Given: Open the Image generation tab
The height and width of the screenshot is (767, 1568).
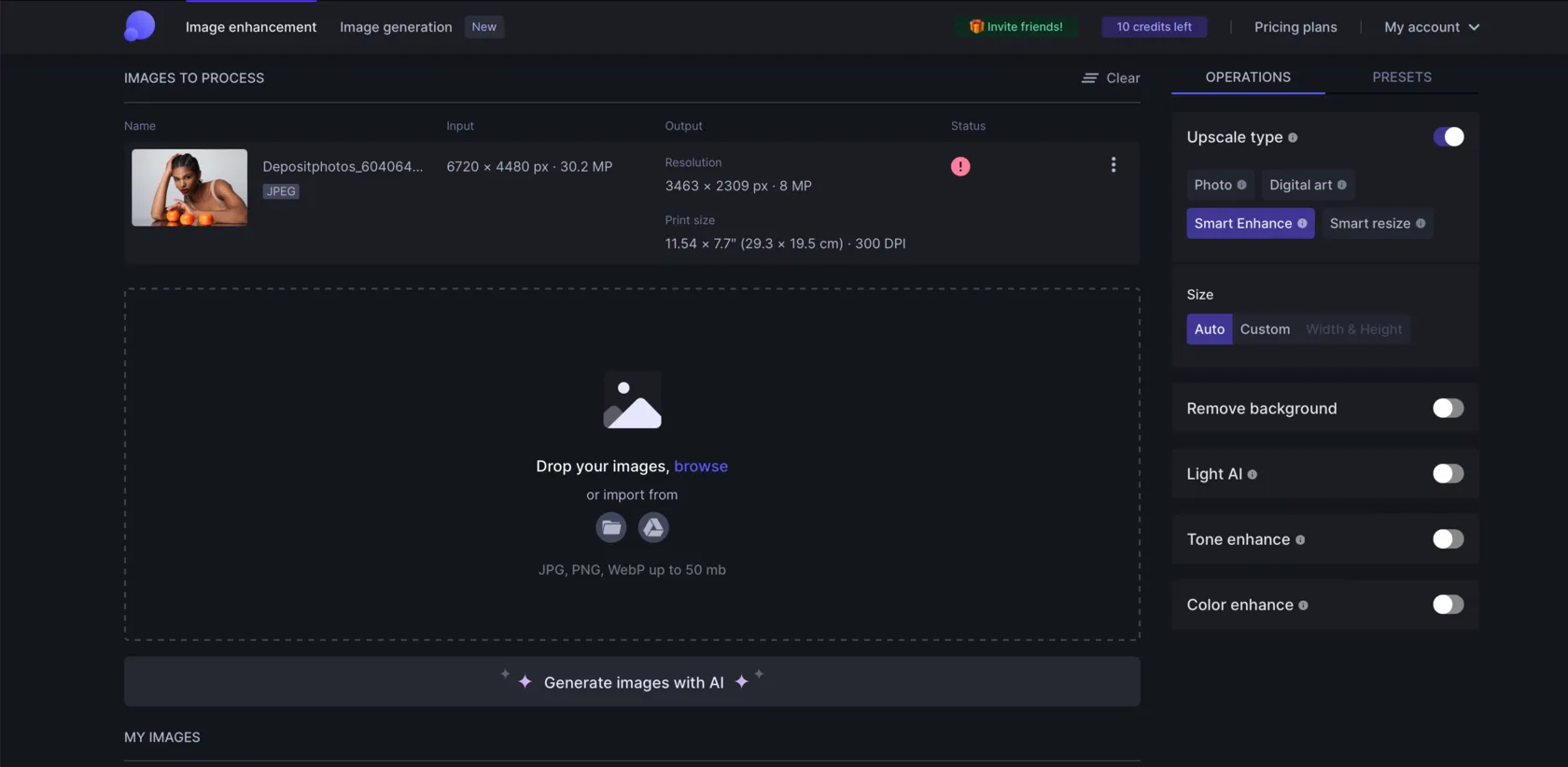Looking at the screenshot, I should click(396, 27).
